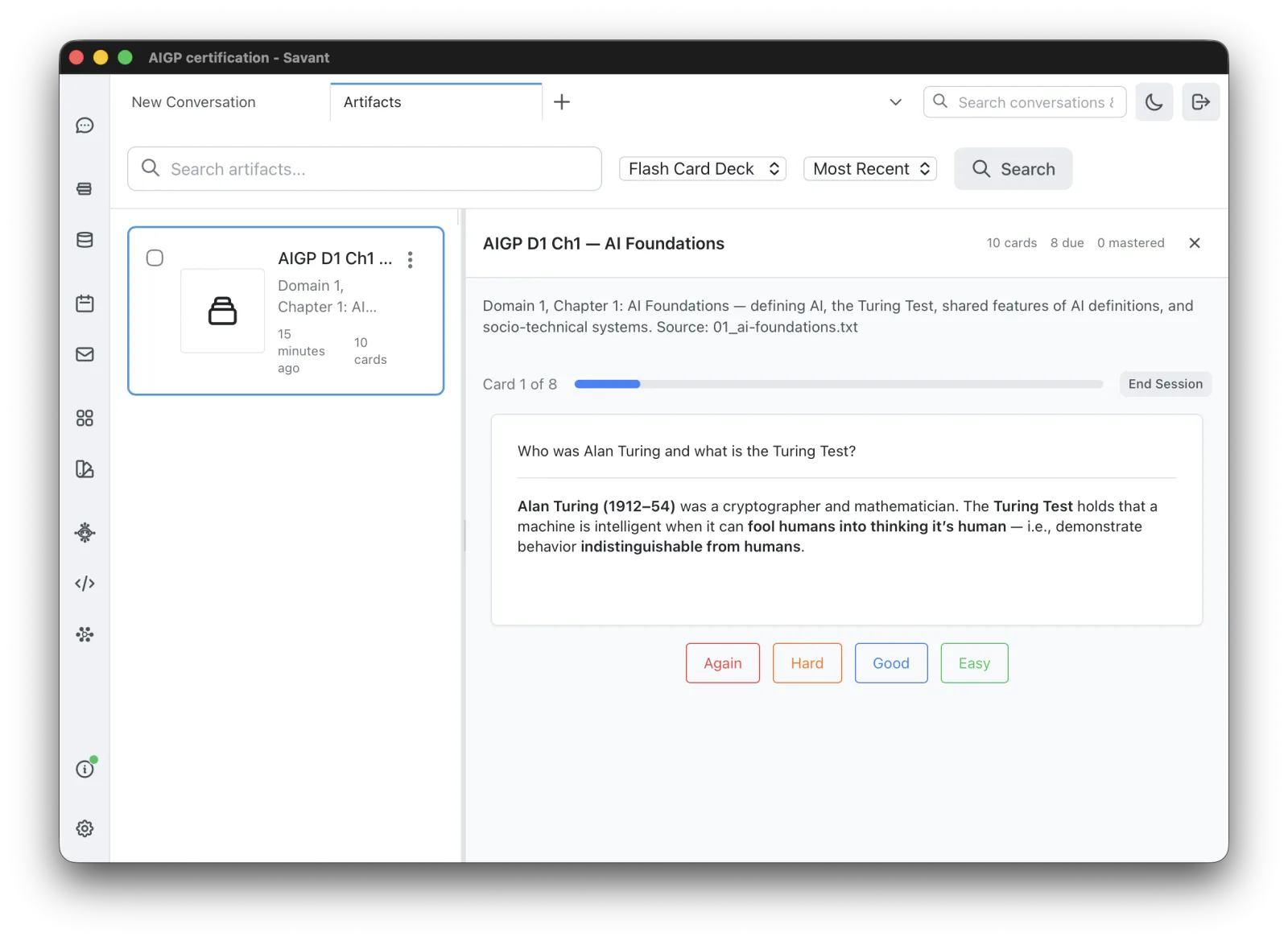Click the Search button
The image size is (1288, 941).
tap(1013, 169)
